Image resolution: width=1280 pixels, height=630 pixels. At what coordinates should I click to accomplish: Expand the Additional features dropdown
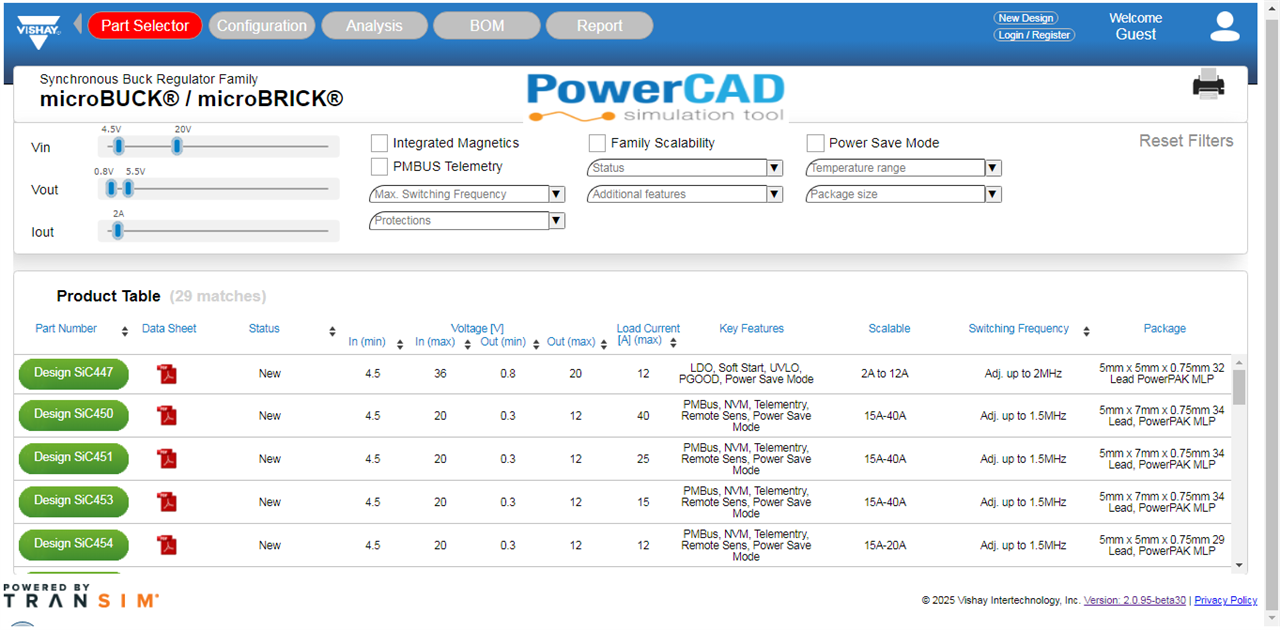point(685,194)
